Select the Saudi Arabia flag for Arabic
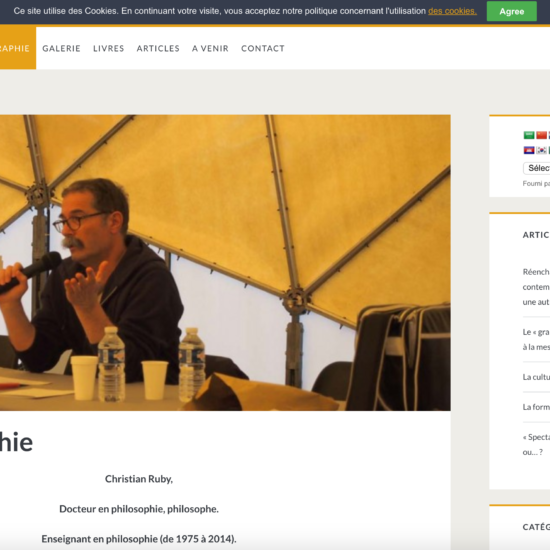 coord(529,135)
